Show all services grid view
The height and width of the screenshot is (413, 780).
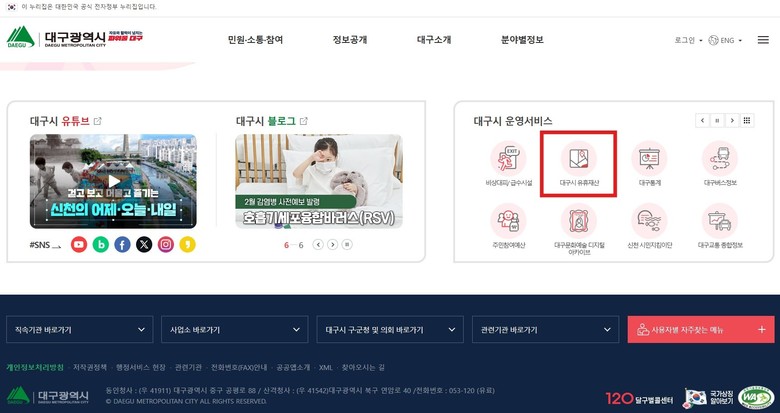point(747,120)
